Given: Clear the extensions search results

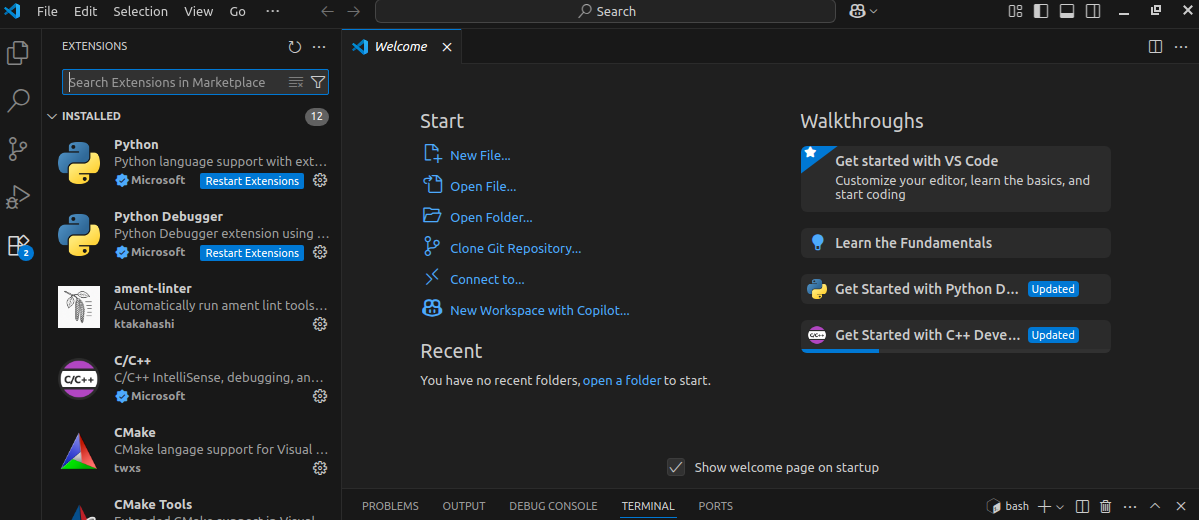Looking at the screenshot, I should tap(296, 82).
